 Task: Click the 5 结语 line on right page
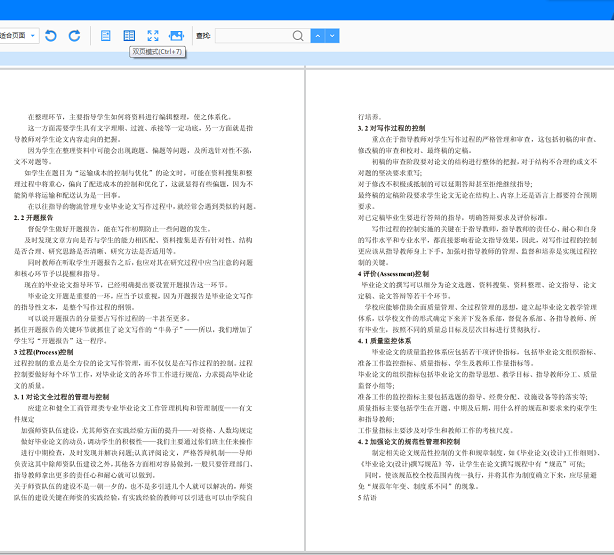pos(367,498)
